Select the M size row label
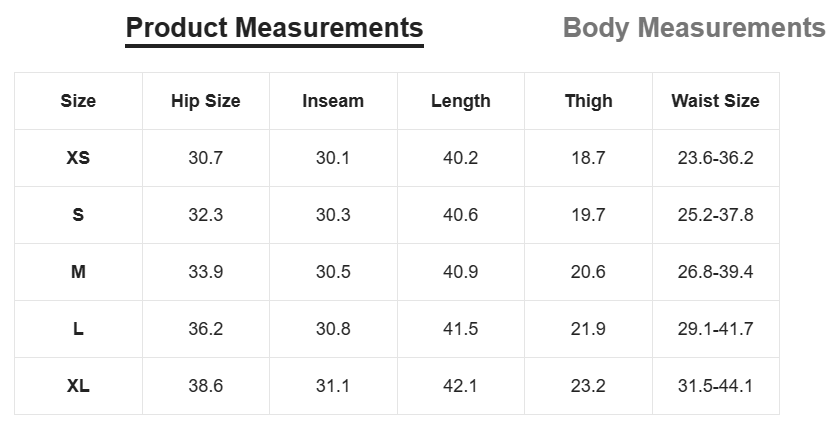This screenshot has width=834, height=429. click(78, 272)
